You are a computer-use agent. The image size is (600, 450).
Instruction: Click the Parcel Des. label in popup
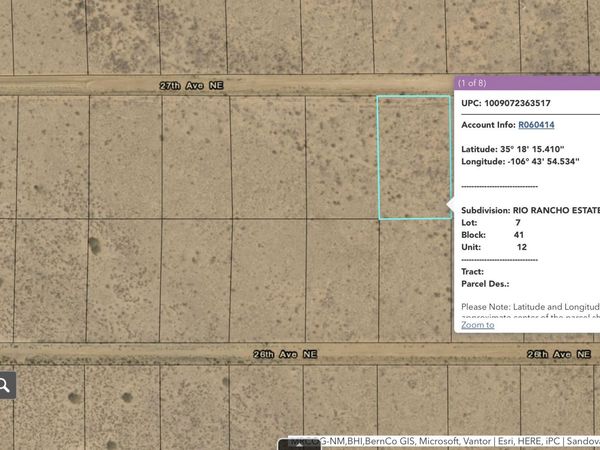pos(485,284)
